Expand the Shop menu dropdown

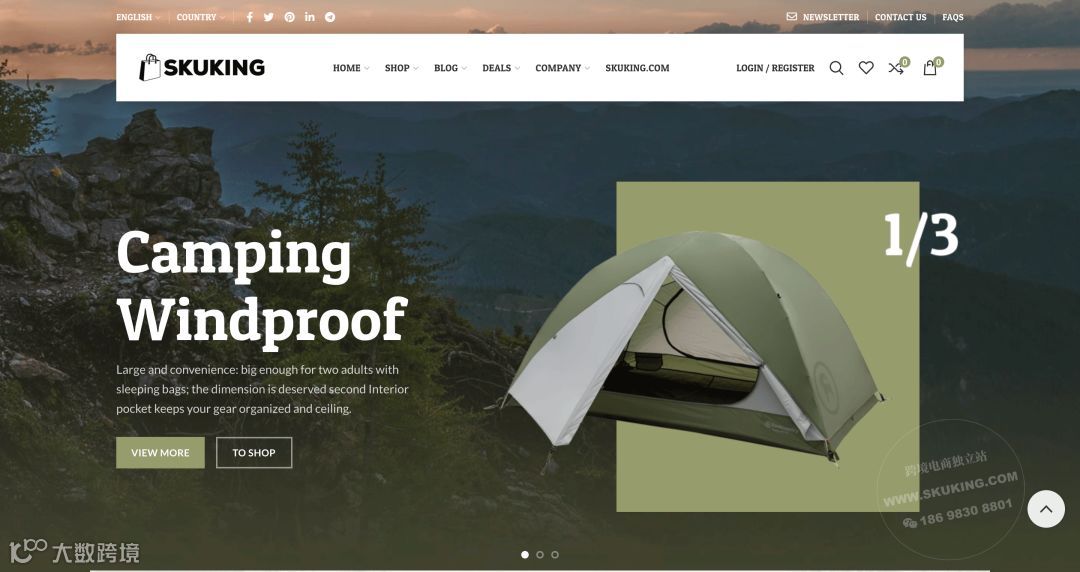point(401,68)
